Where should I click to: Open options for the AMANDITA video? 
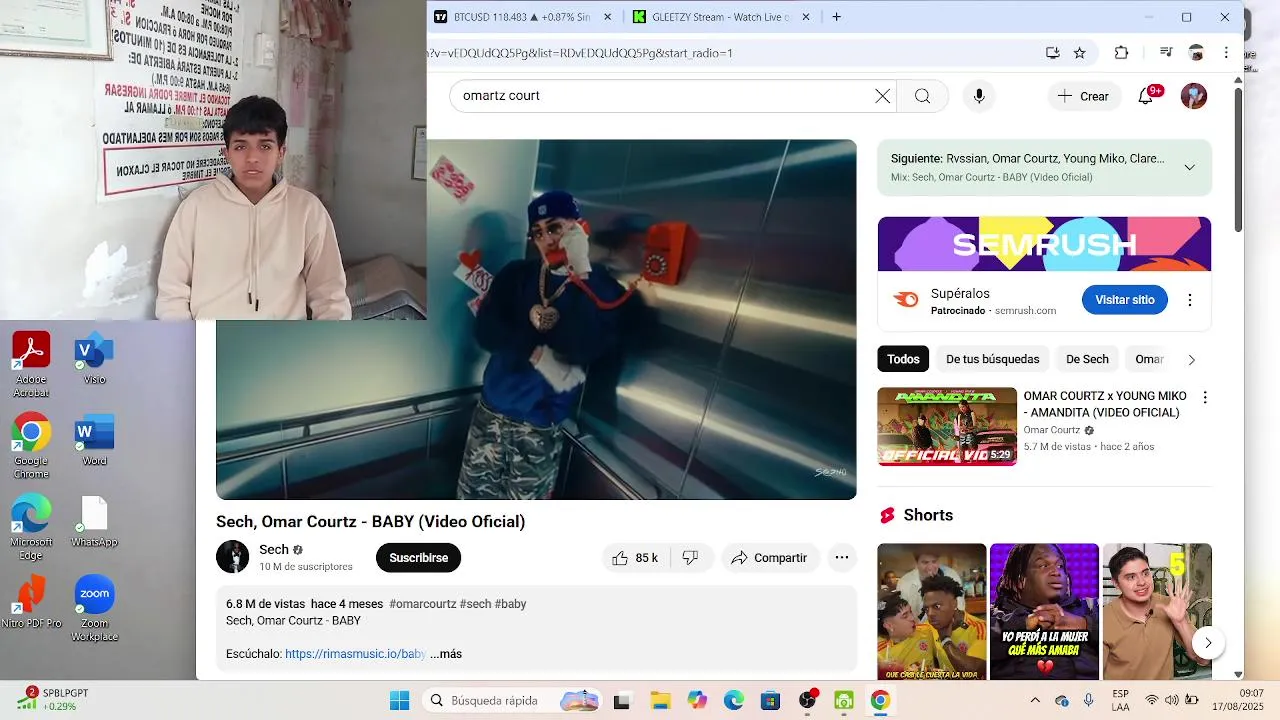point(1205,398)
